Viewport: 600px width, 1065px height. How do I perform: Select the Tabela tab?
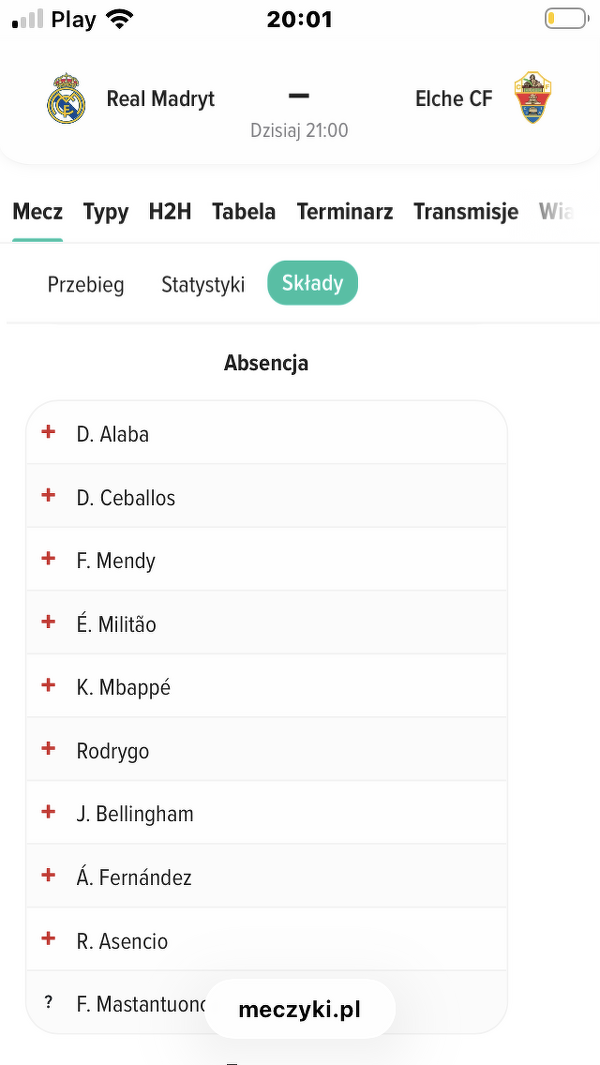[x=244, y=212]
